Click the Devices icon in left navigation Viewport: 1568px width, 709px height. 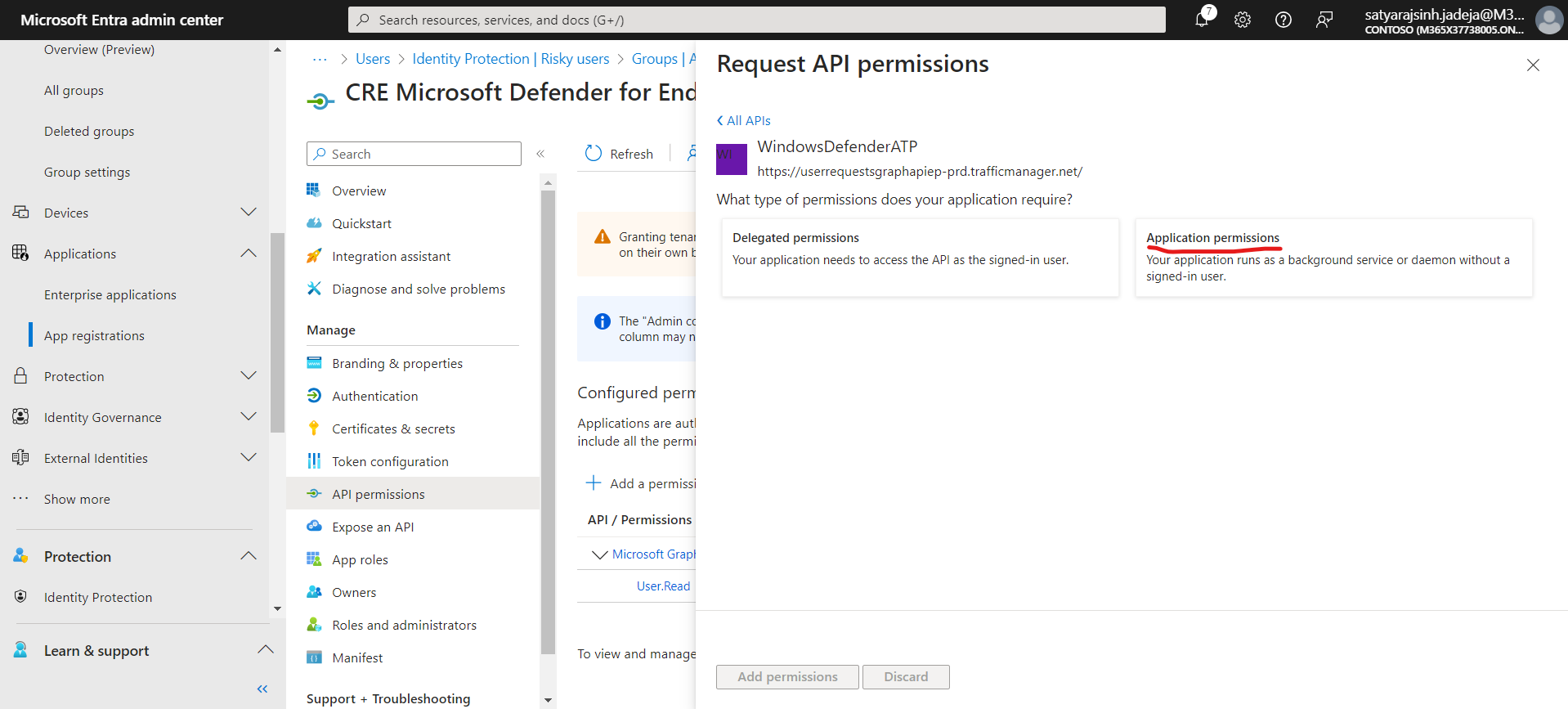coord(20,213)
